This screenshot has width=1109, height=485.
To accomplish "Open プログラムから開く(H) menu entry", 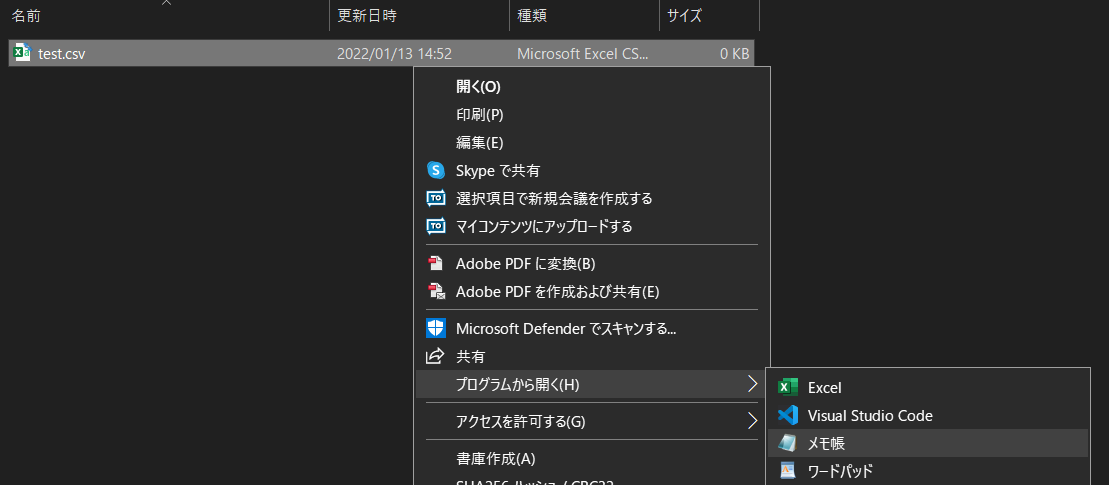I will click(x=593, y=385).
